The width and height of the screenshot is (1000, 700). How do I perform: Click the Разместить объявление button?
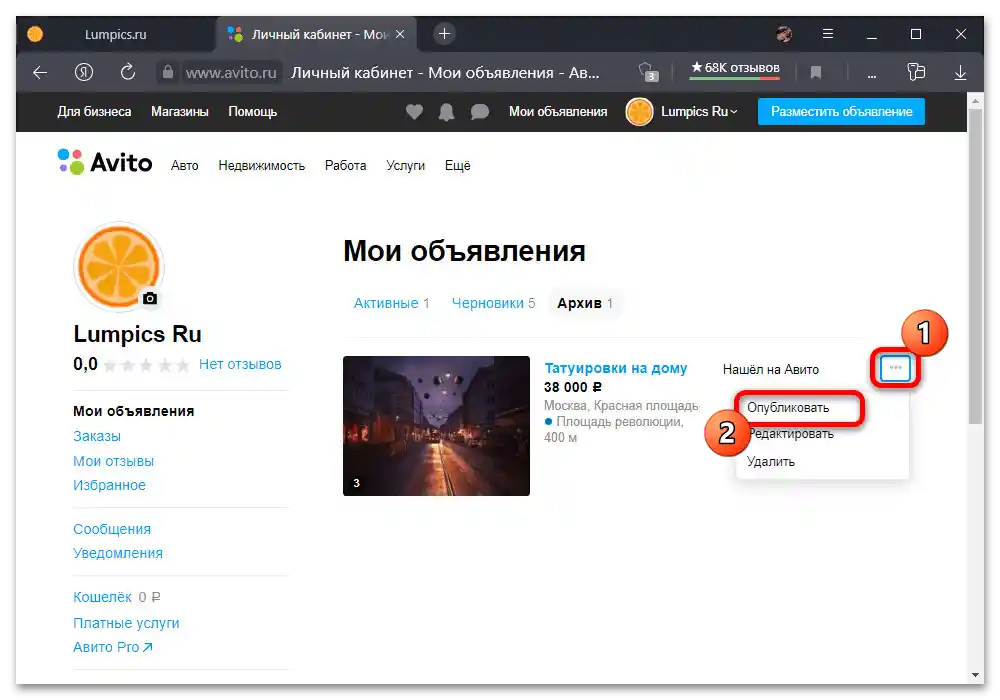point(841,112)
